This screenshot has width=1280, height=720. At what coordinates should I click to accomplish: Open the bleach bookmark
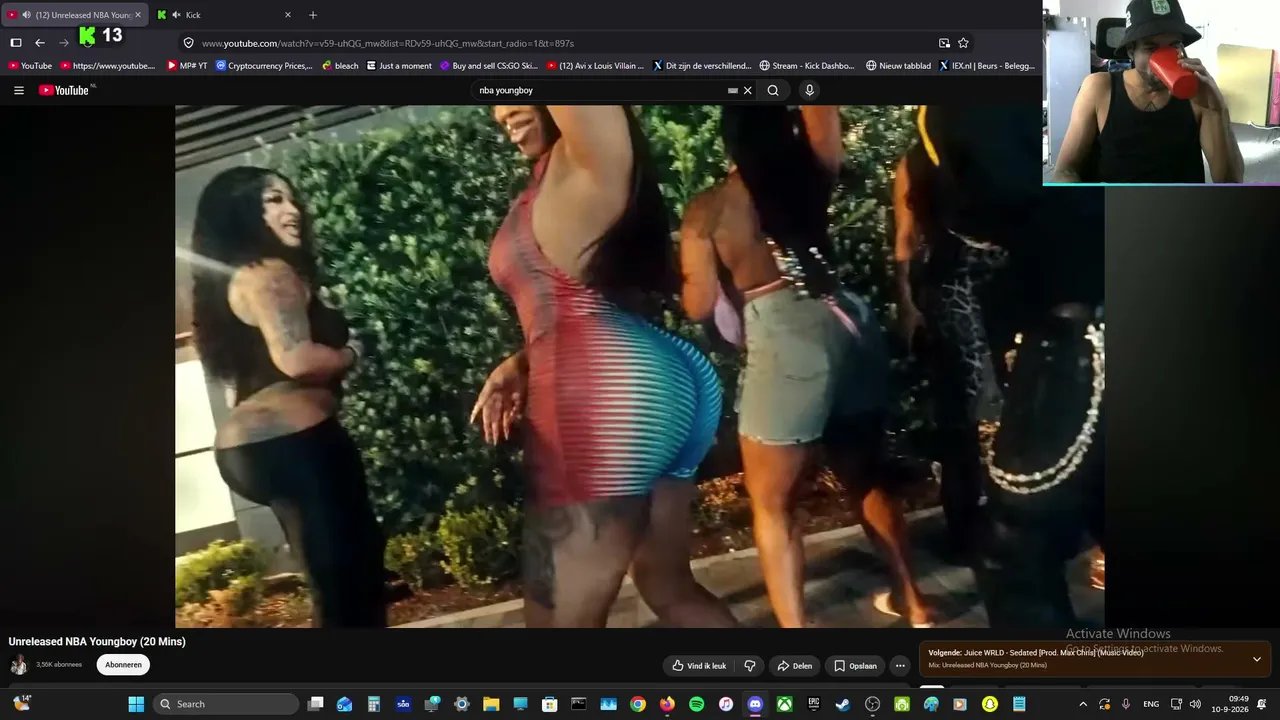click(340, 66)
